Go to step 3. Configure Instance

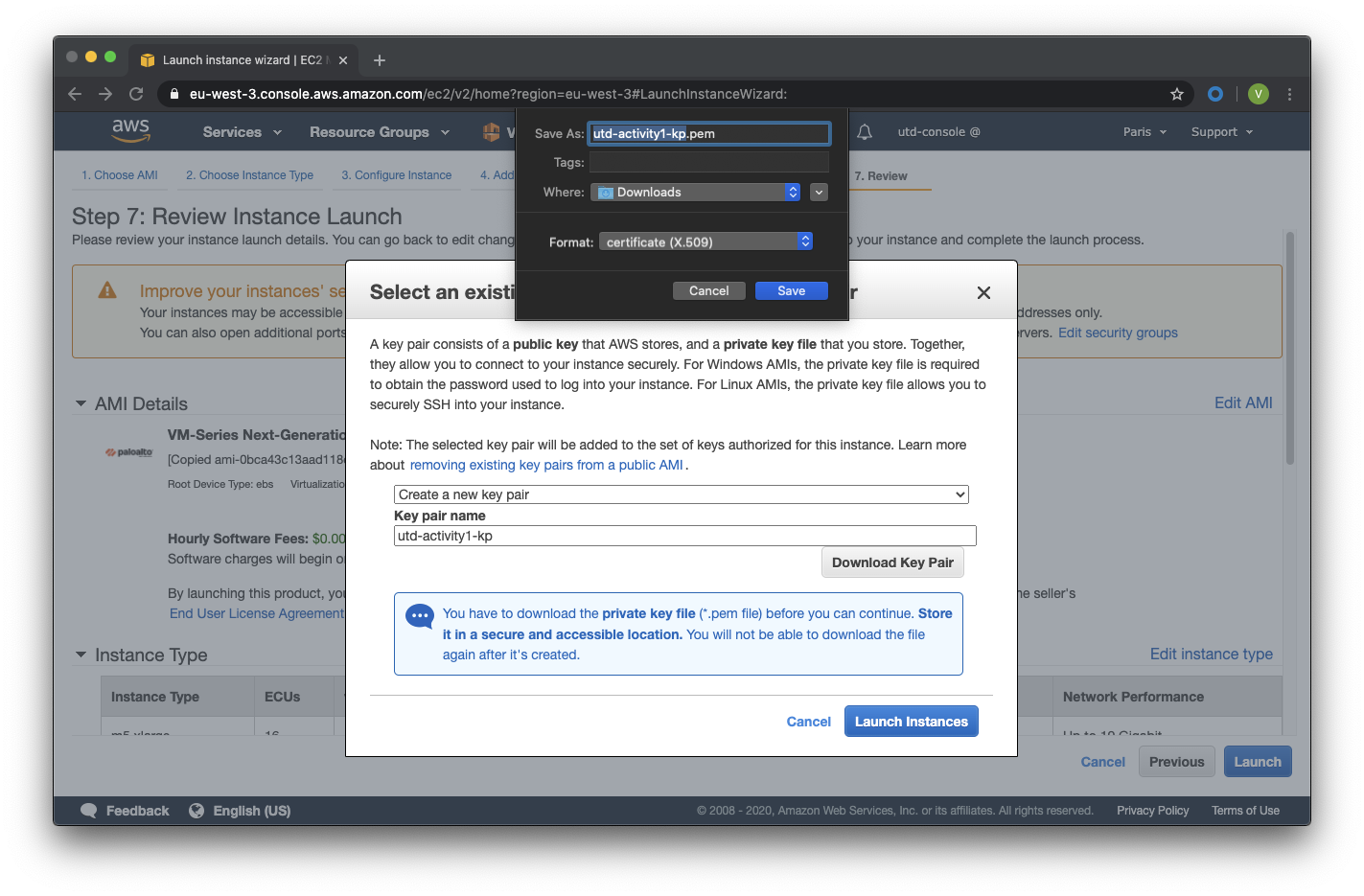click(x=397, y=175)
